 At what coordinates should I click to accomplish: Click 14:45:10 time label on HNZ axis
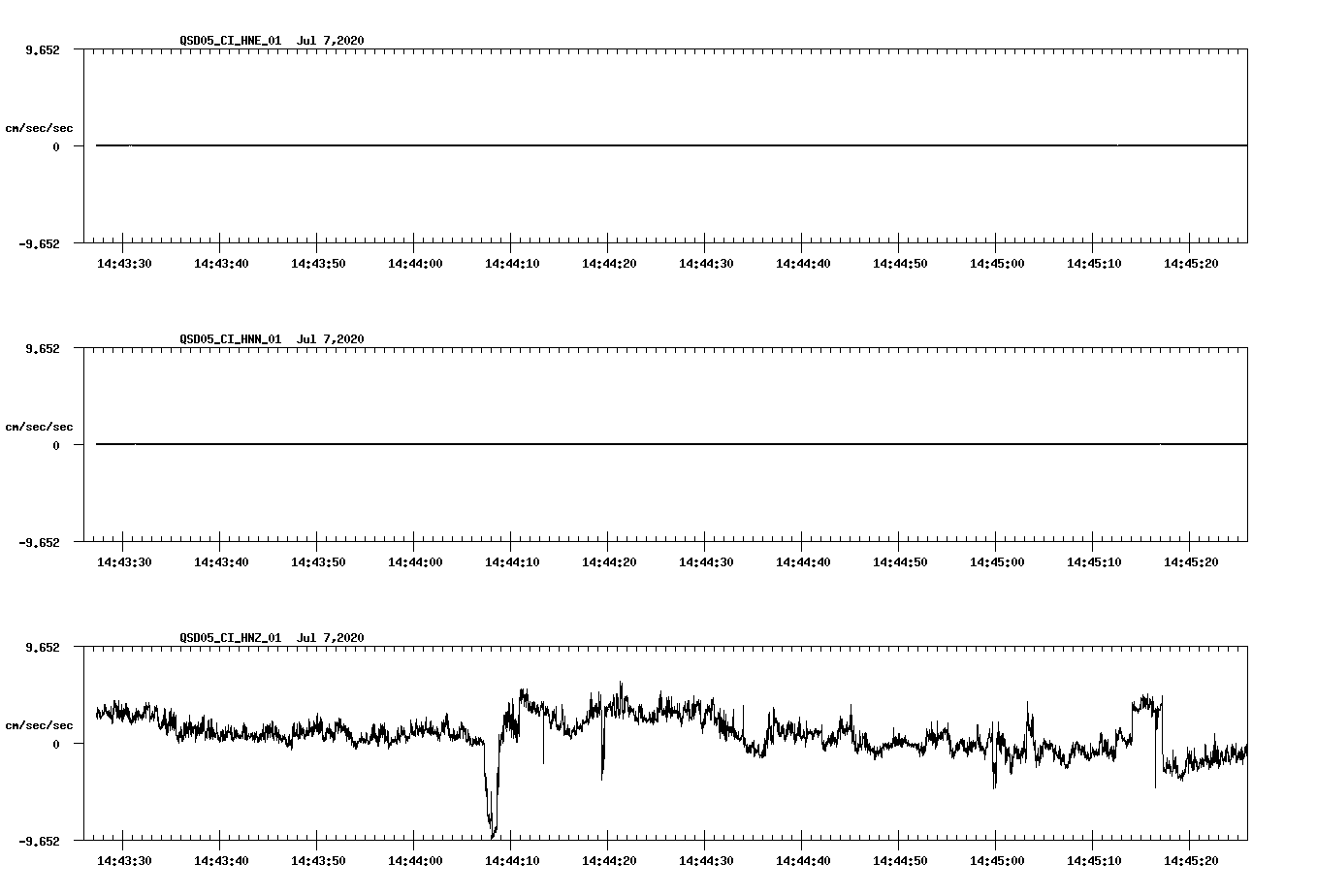coord(1094,861)
